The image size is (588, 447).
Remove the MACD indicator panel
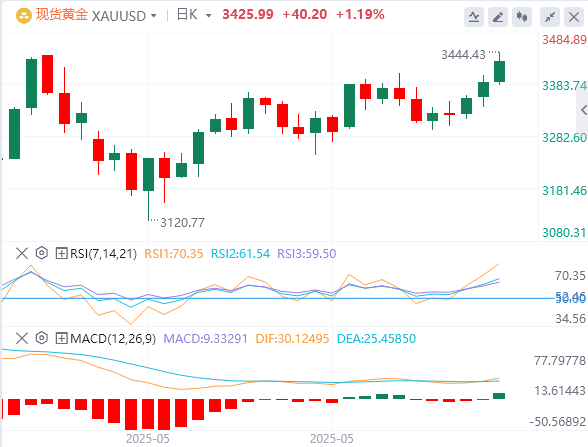[x=22, y=338]
